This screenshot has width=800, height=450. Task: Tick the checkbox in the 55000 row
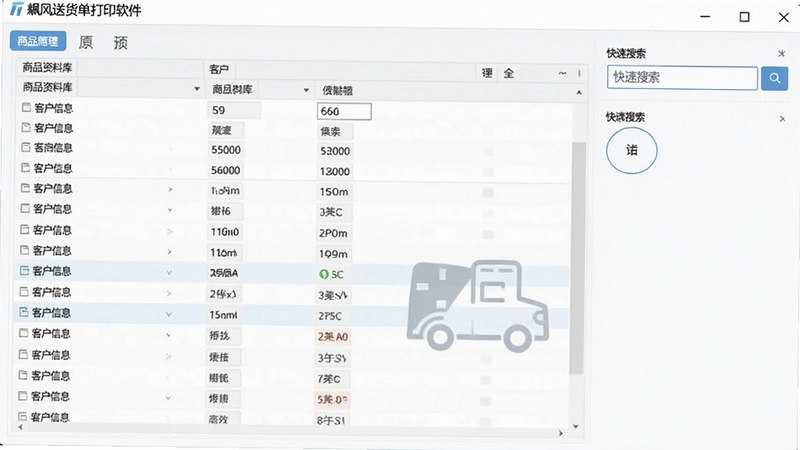click(26, 147)
